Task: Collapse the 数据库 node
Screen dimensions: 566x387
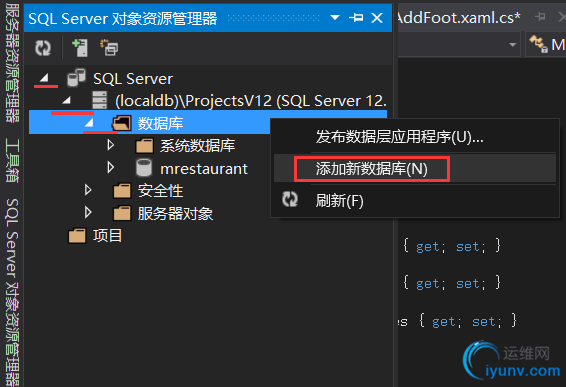Action: tap(90, 123)
